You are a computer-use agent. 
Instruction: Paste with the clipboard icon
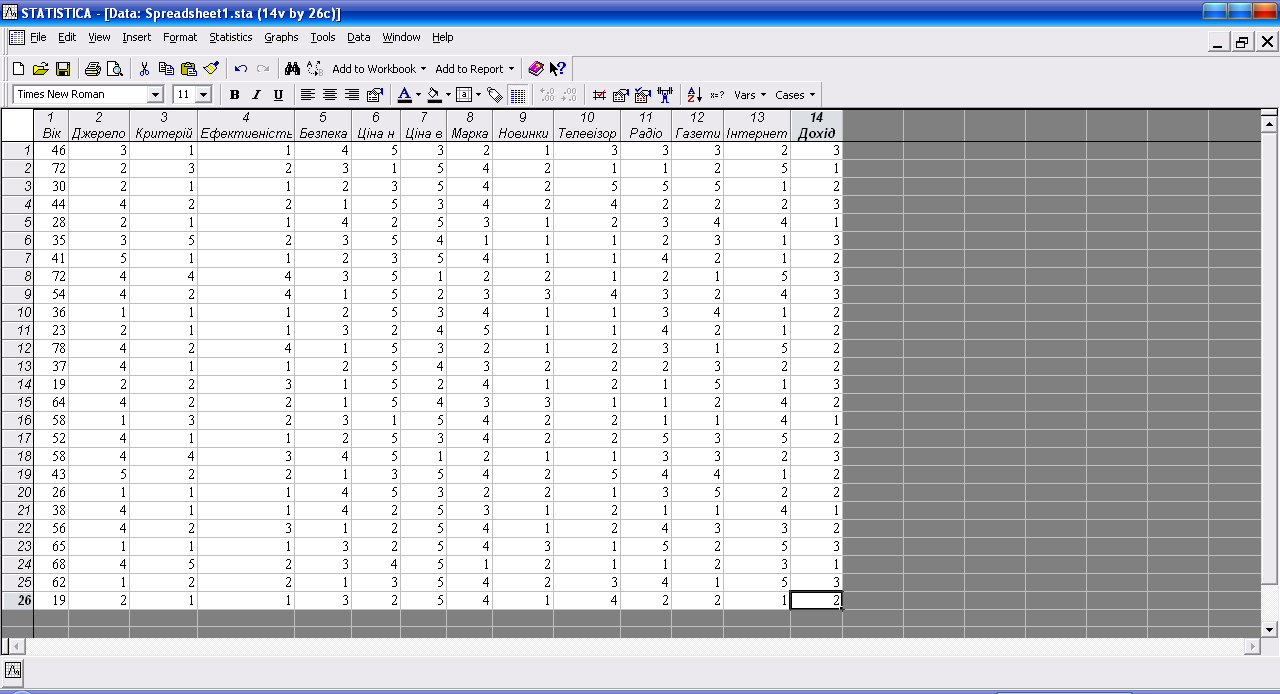188,69
